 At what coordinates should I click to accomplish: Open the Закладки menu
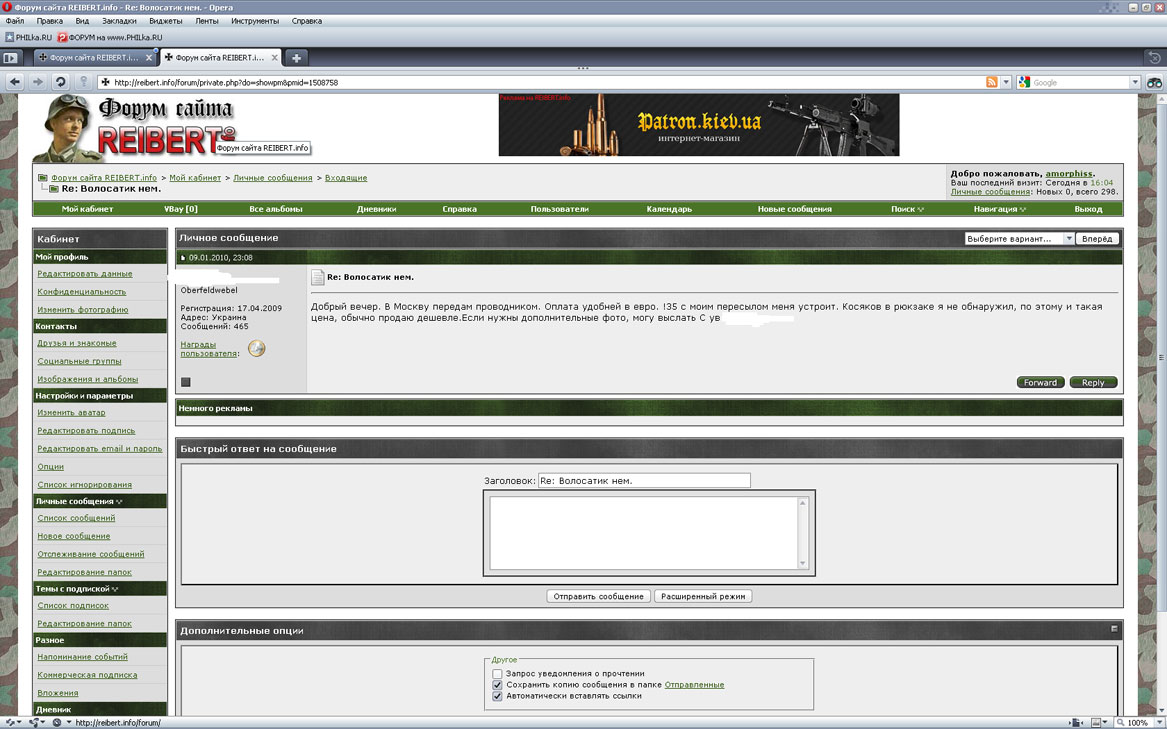coord(118,21)
